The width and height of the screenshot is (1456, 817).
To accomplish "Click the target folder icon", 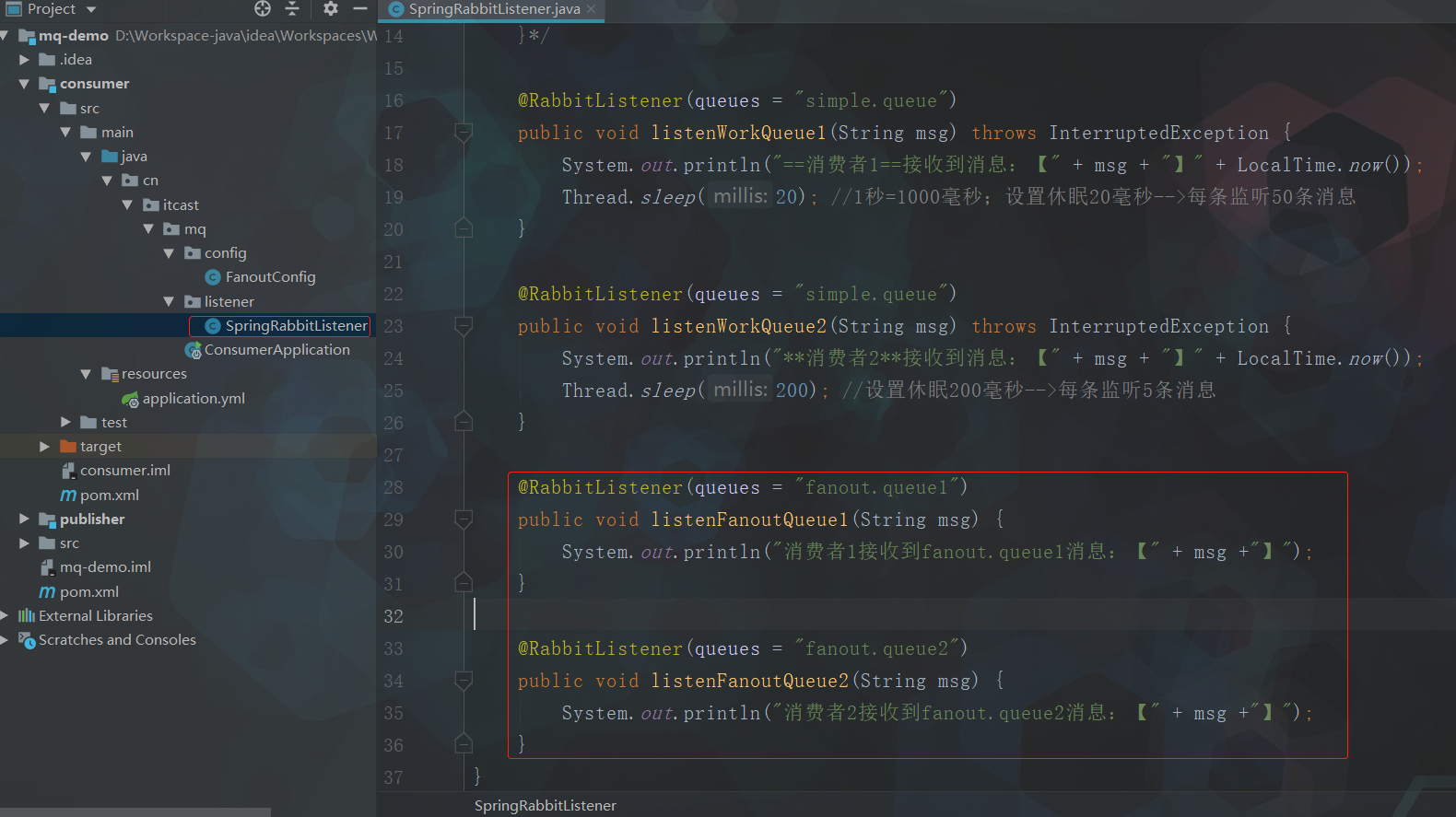I will 68,446.
